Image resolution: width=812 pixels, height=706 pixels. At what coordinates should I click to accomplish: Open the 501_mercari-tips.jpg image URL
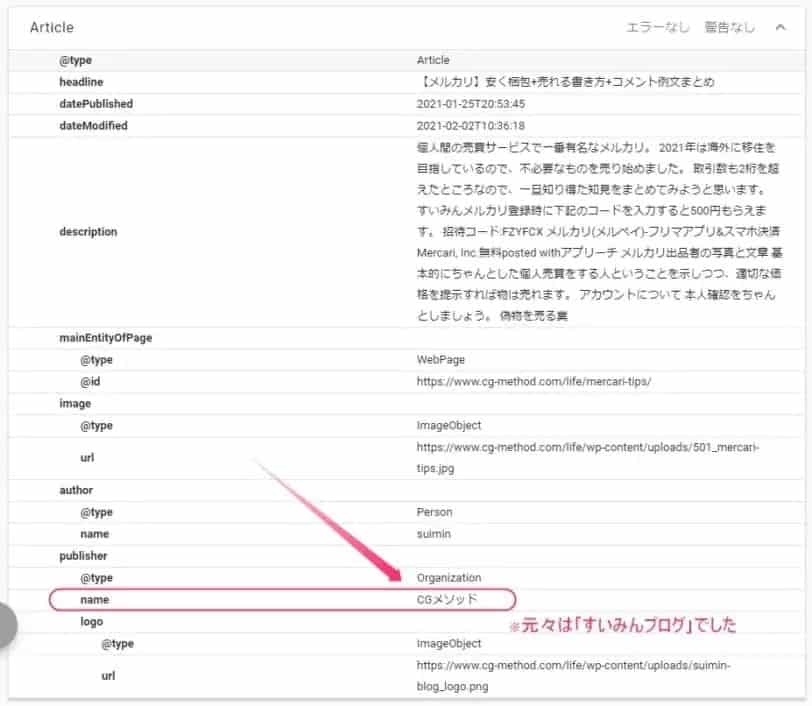588,457
